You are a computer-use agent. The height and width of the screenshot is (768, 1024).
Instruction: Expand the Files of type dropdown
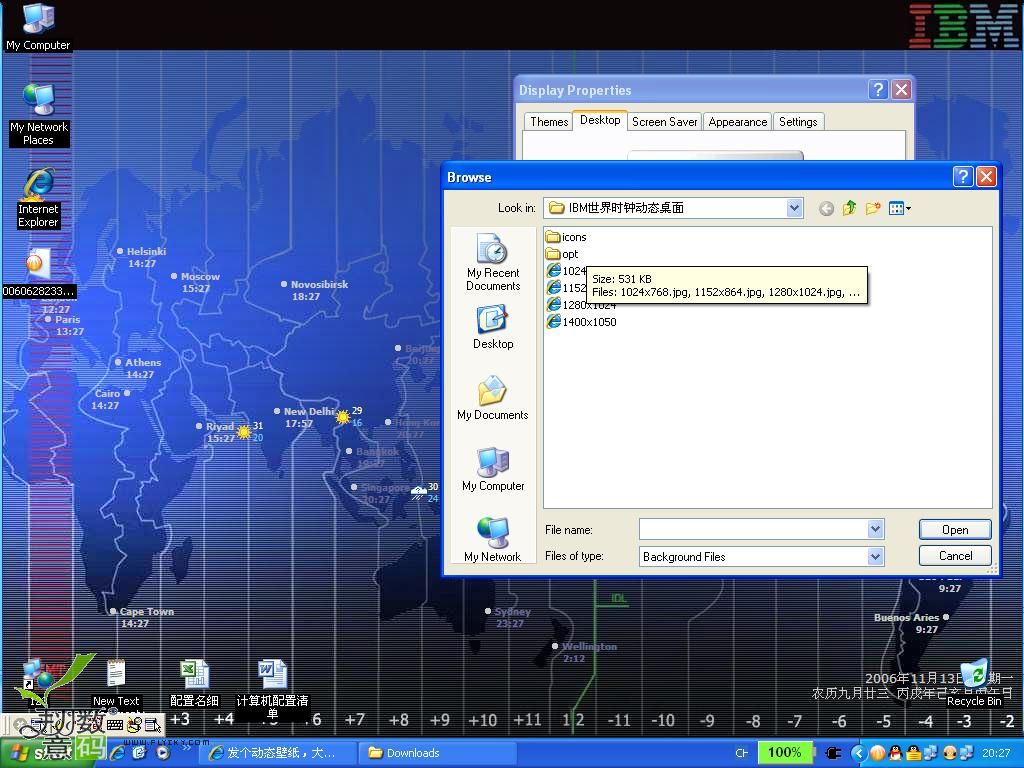(x=875, y=556)
